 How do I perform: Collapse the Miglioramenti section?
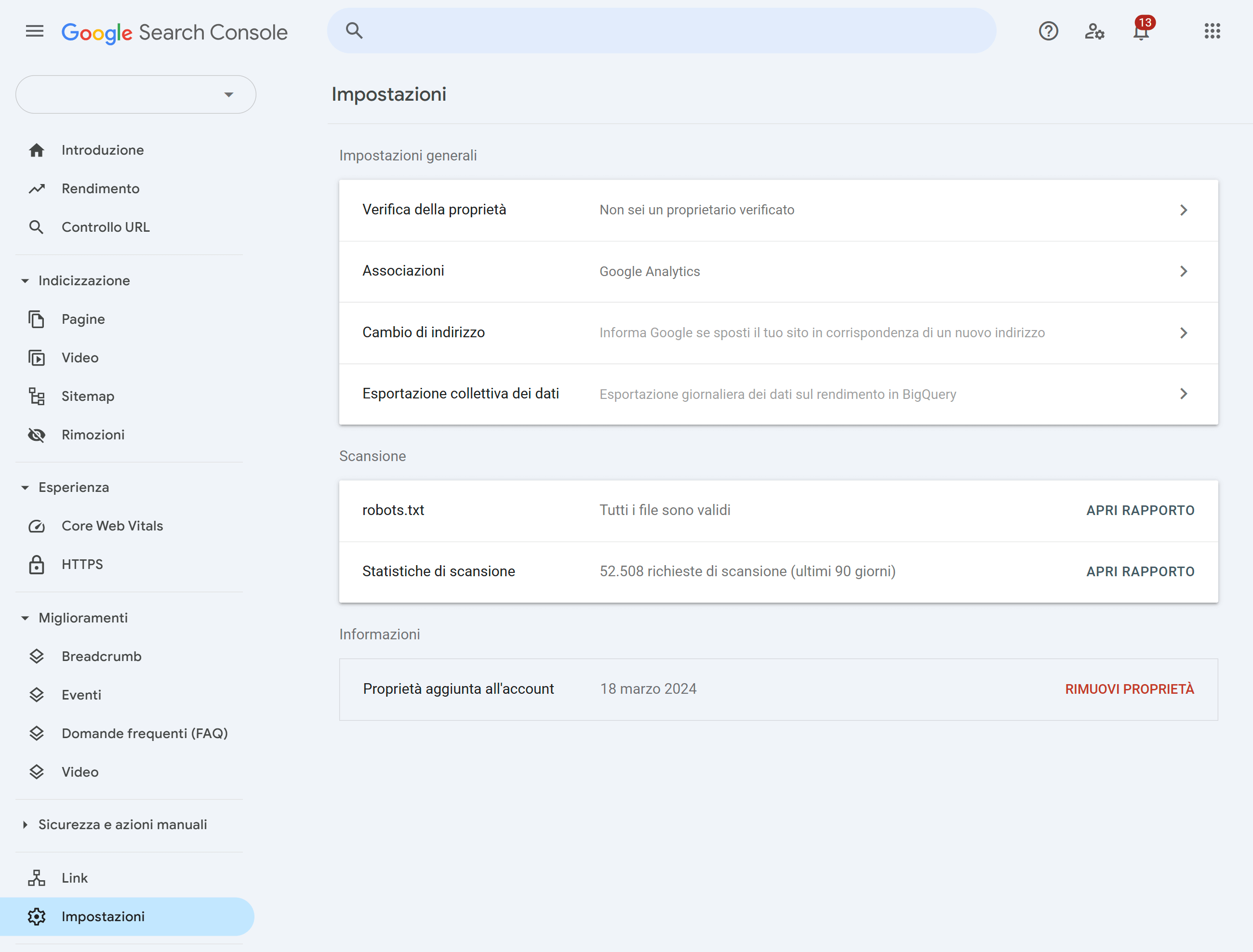25,618
